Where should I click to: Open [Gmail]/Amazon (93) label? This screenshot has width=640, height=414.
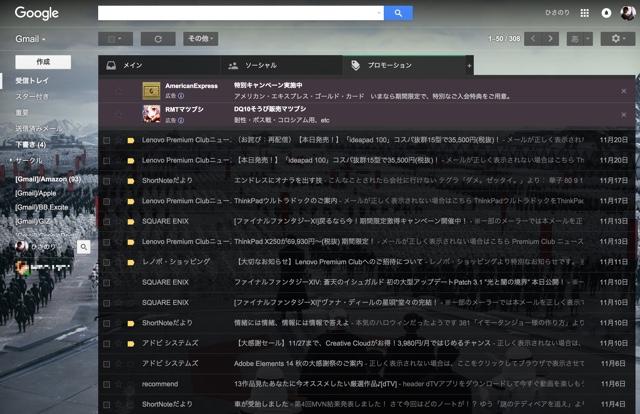48,179
